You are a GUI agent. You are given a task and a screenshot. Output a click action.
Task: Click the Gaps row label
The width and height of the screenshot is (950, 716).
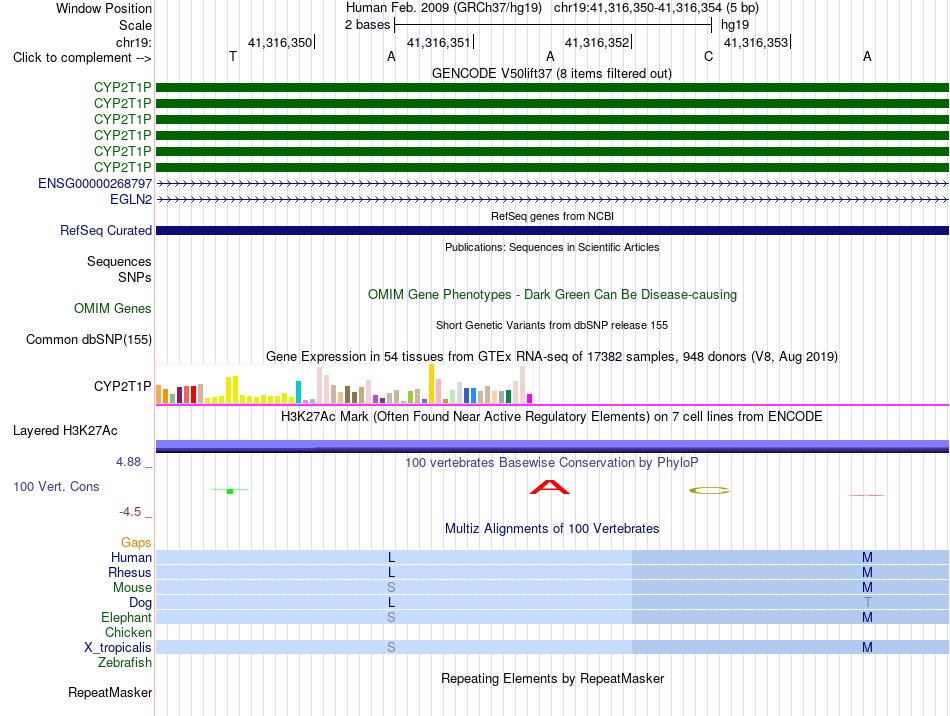[136, 542]
